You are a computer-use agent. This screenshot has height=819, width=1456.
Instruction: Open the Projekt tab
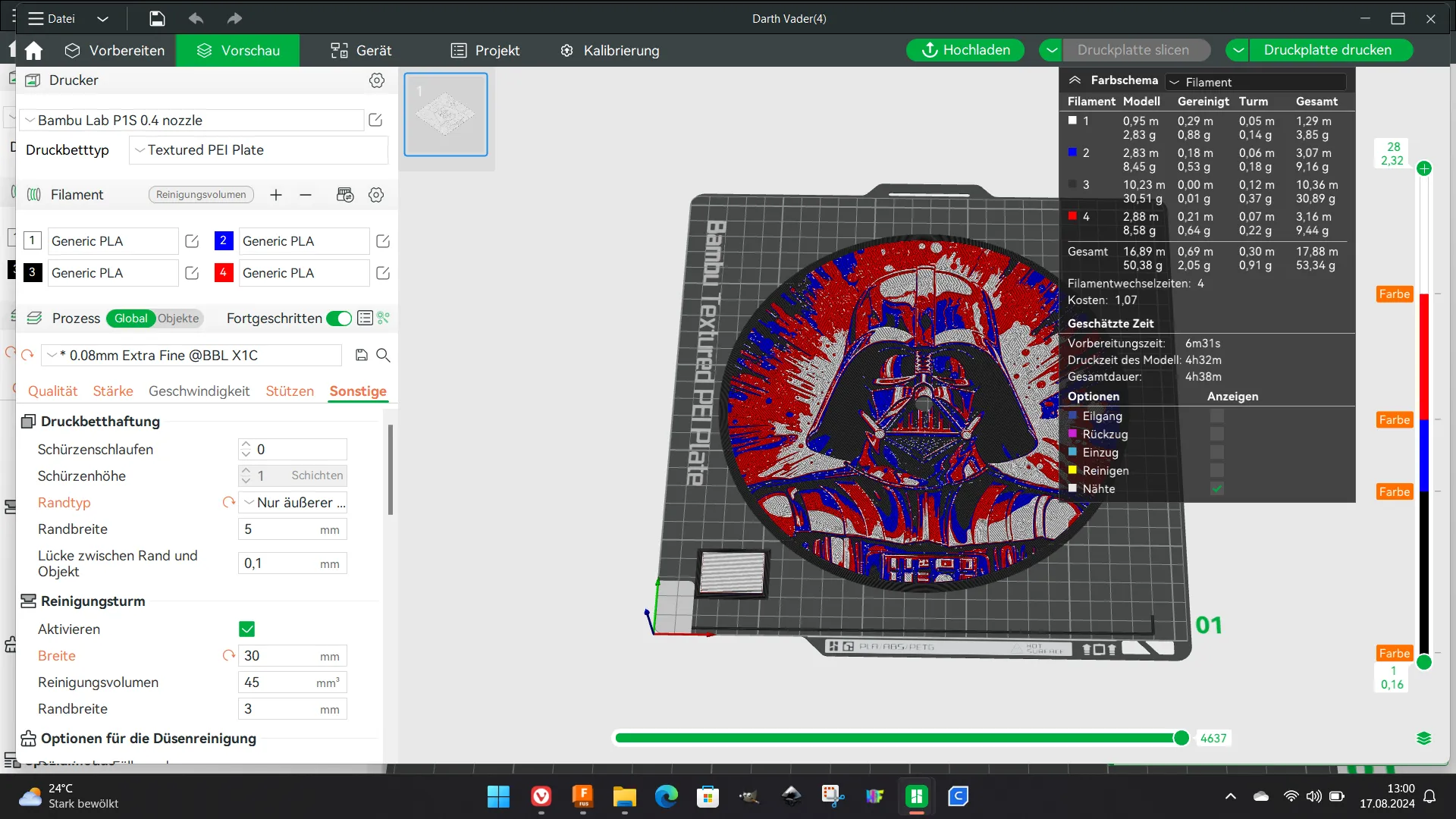point(485,51)
